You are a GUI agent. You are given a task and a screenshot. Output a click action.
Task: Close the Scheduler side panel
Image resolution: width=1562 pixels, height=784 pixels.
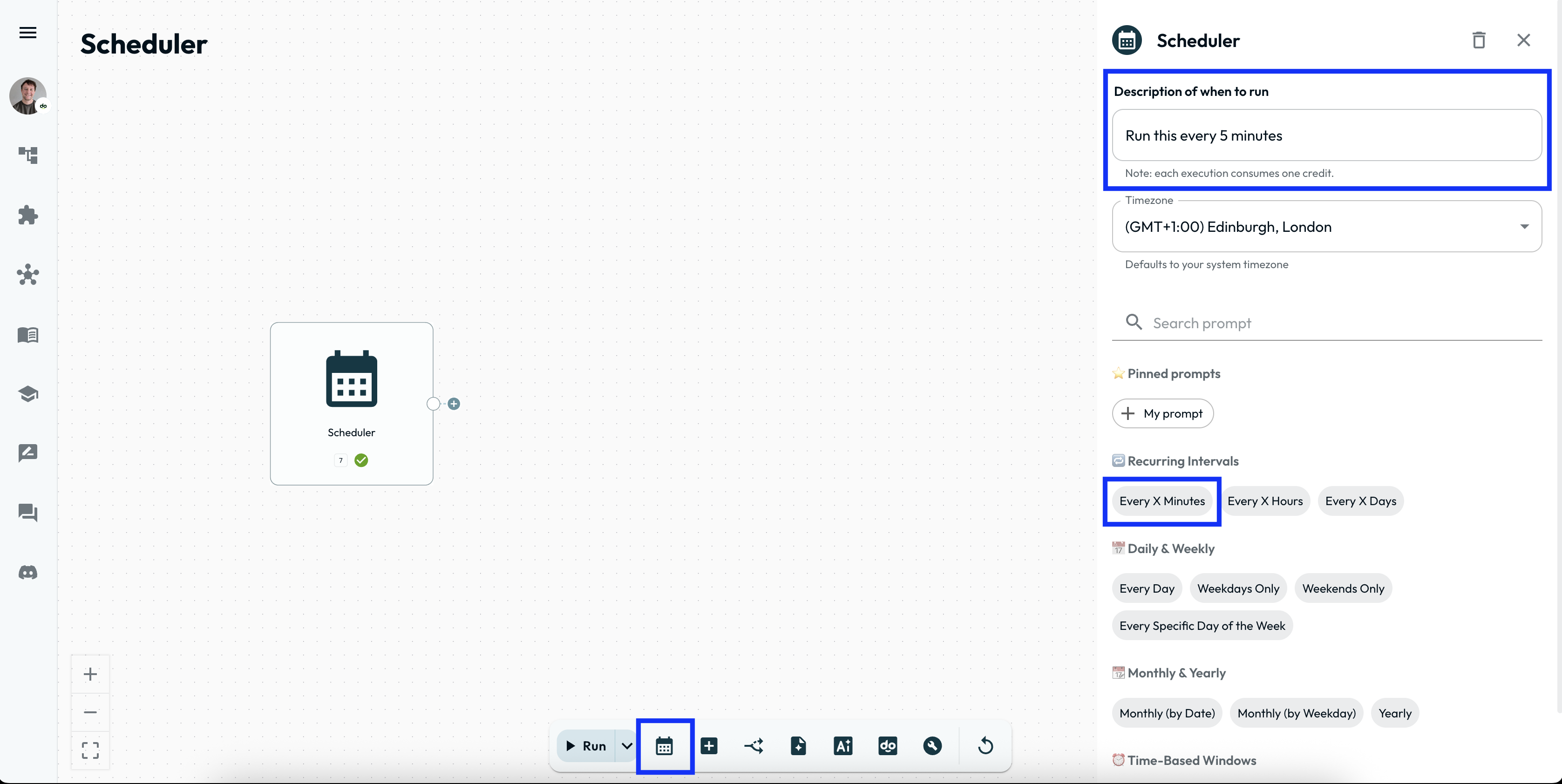(x=1524, y=40)
